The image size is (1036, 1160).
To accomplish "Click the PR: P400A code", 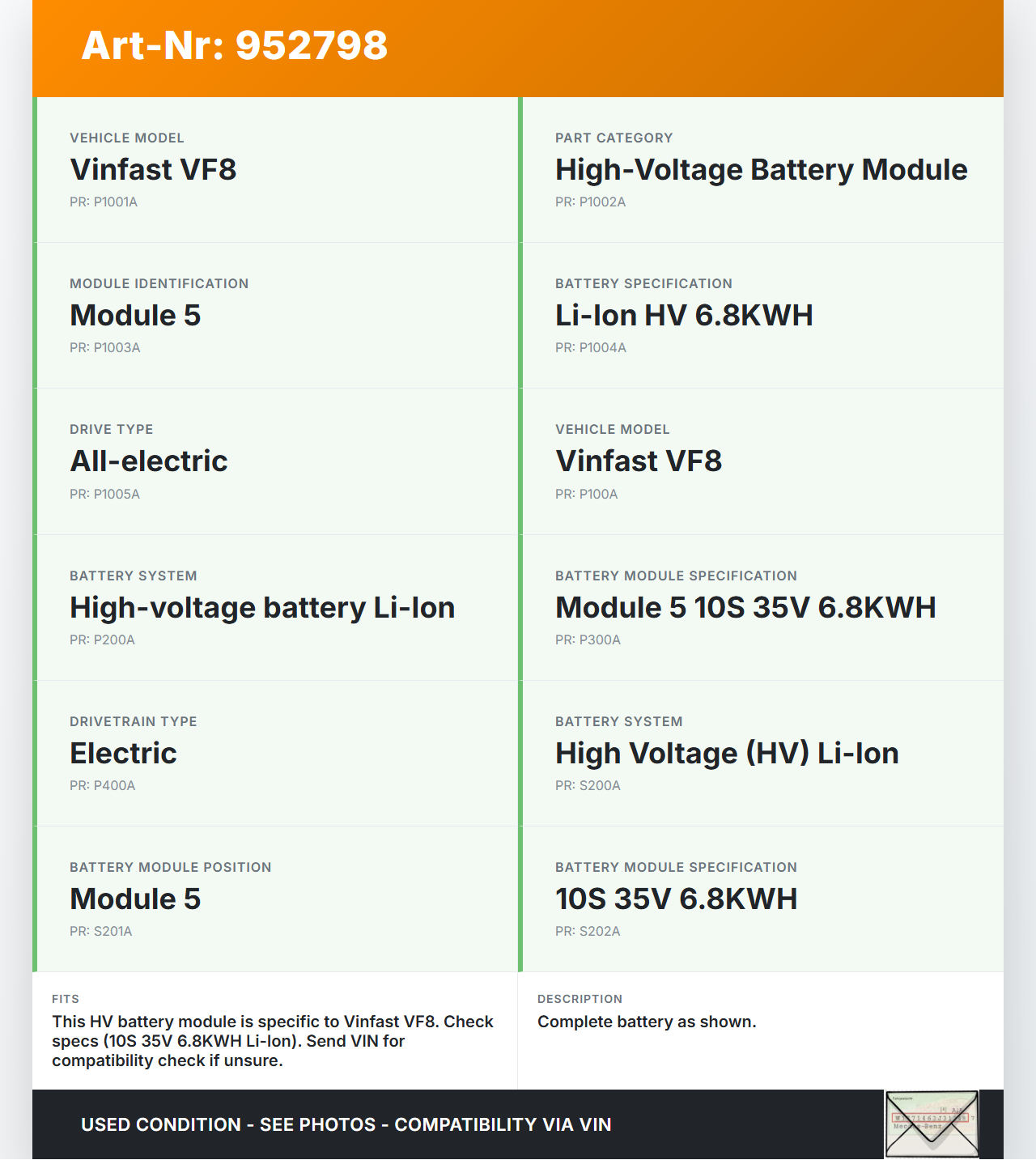I will (x=102, y=785).
